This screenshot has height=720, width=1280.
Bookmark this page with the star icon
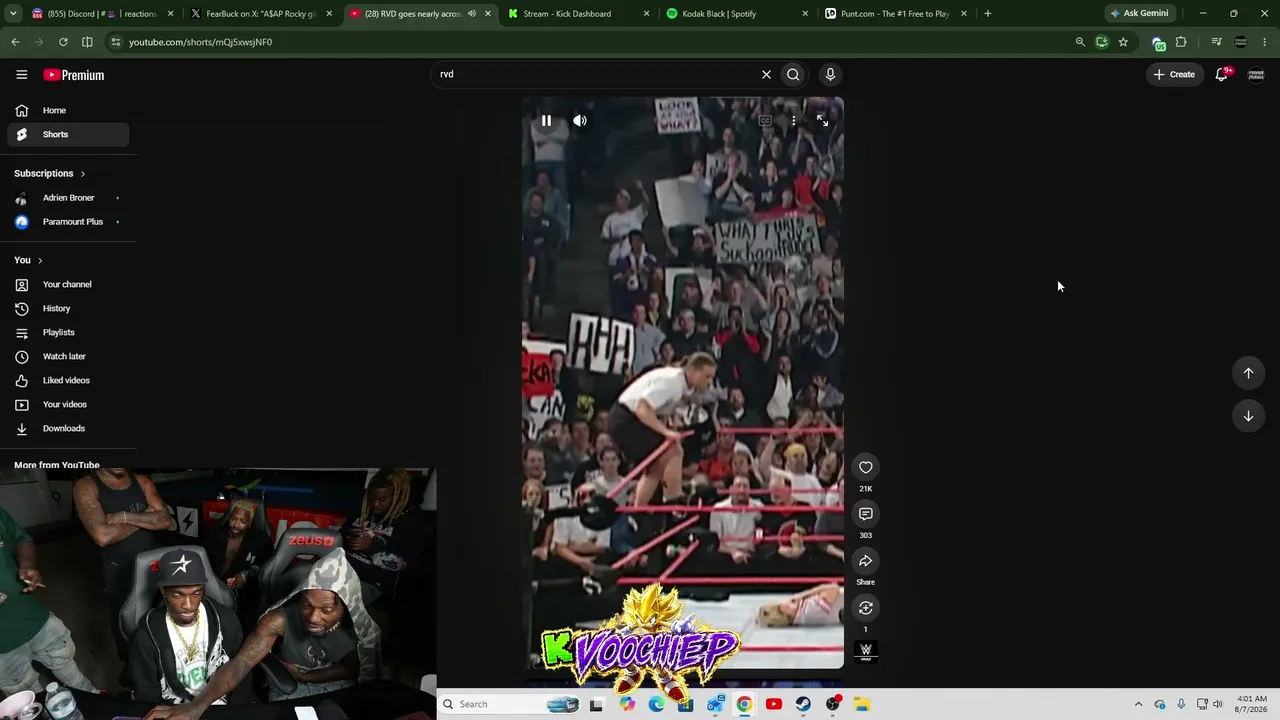click(1123, 42)
